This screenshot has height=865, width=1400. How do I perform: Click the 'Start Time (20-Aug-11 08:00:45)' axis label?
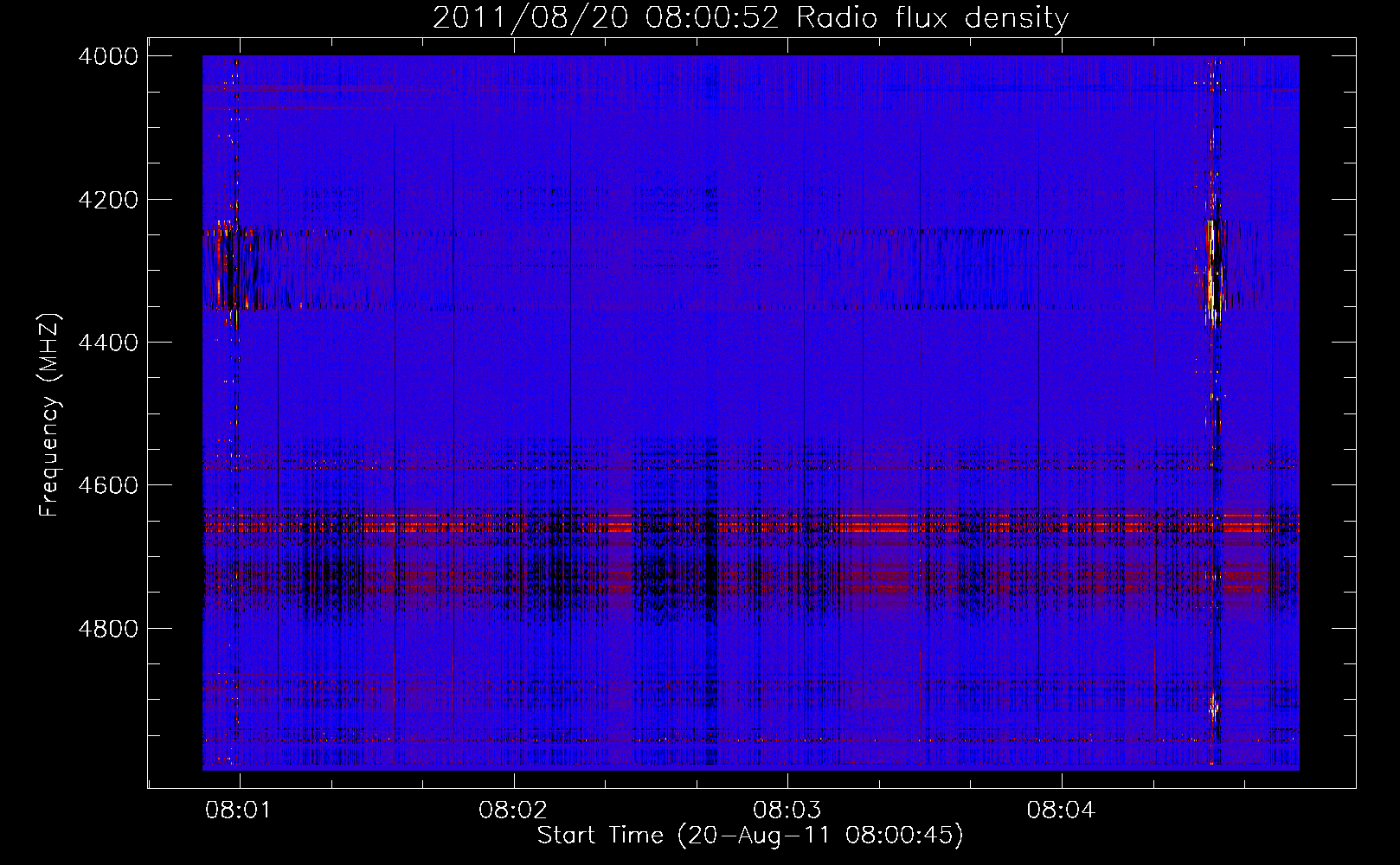click(750, 836)
